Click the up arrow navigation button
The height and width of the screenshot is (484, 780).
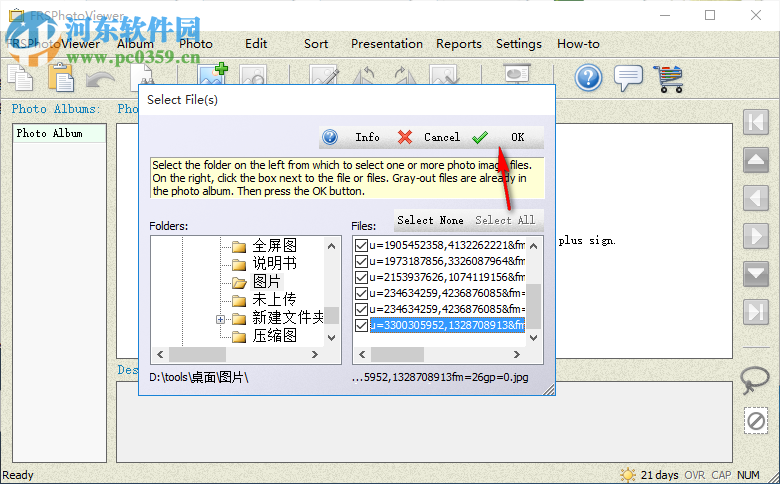[x=756, y=160]
